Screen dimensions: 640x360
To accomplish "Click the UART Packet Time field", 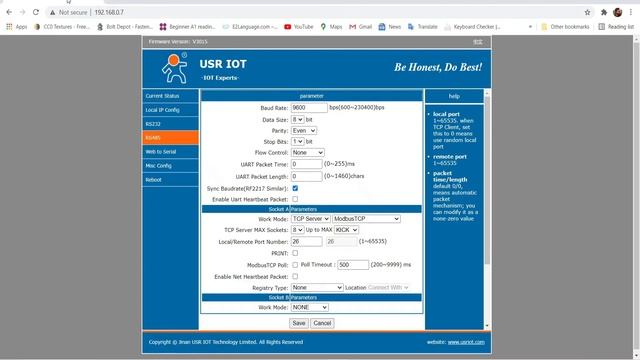I will (x=307, y=164).
